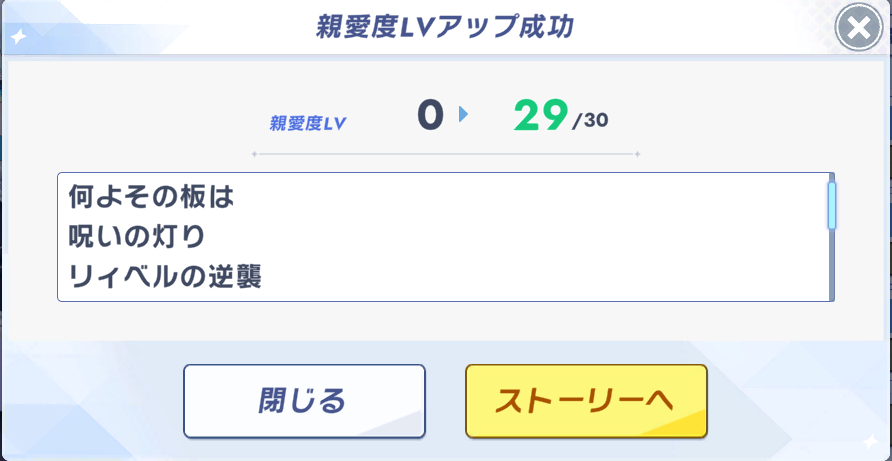Screen dimensions: 892x461
Task: Go to story via ストーリーへ button
Action: click(x=586, y=401)
